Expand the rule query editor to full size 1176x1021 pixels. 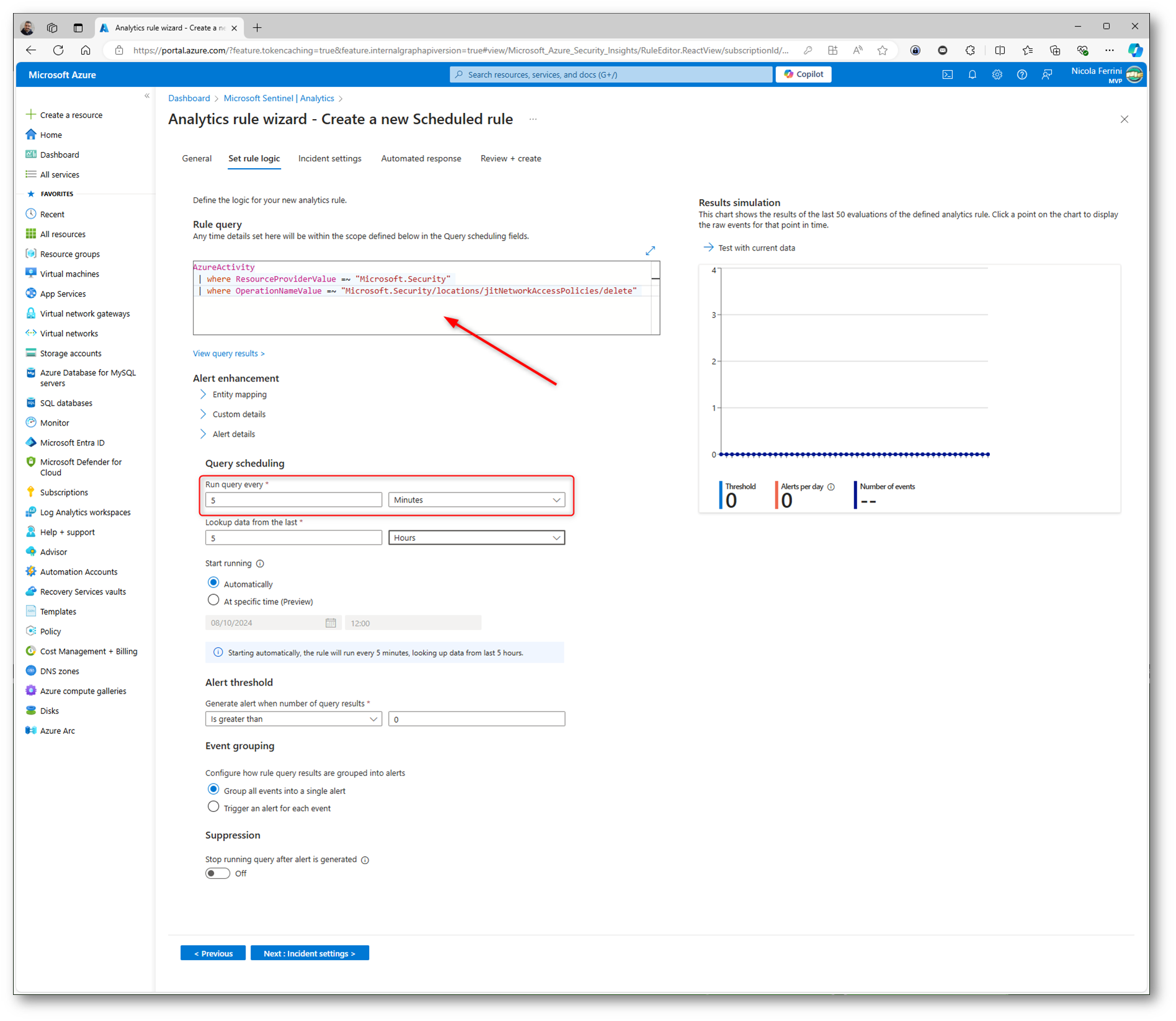[650, 251]
